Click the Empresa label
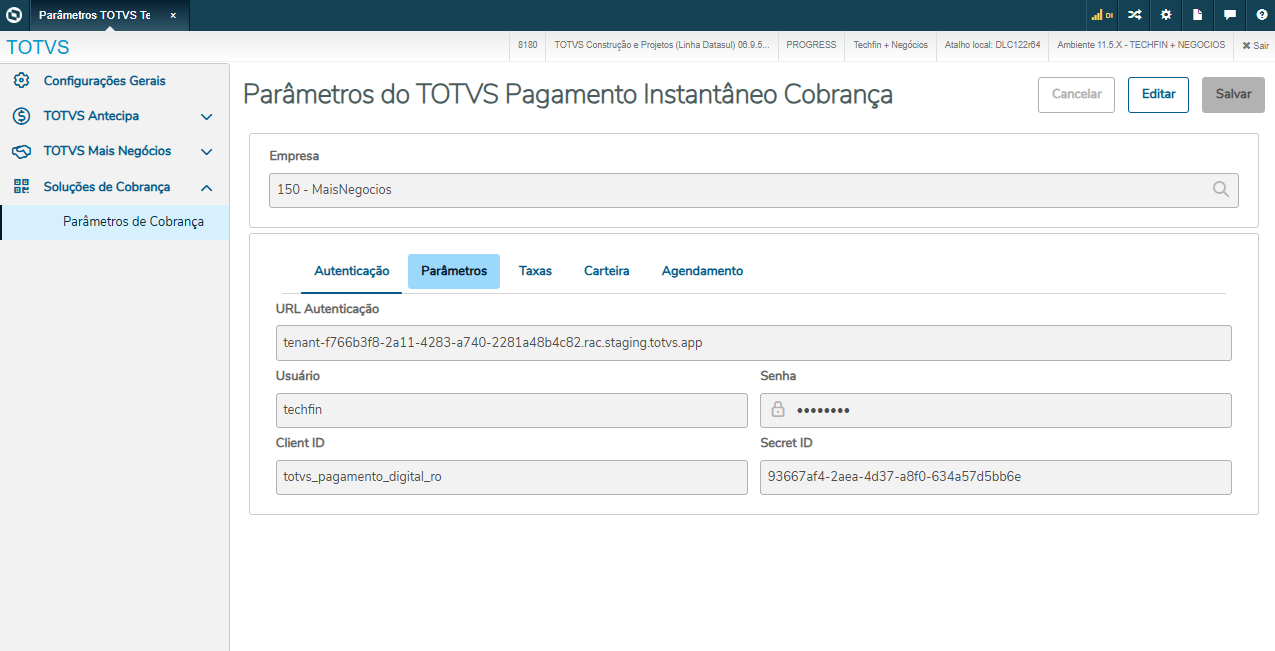This screenshot has height=651, width=1275. coord(294,156)
